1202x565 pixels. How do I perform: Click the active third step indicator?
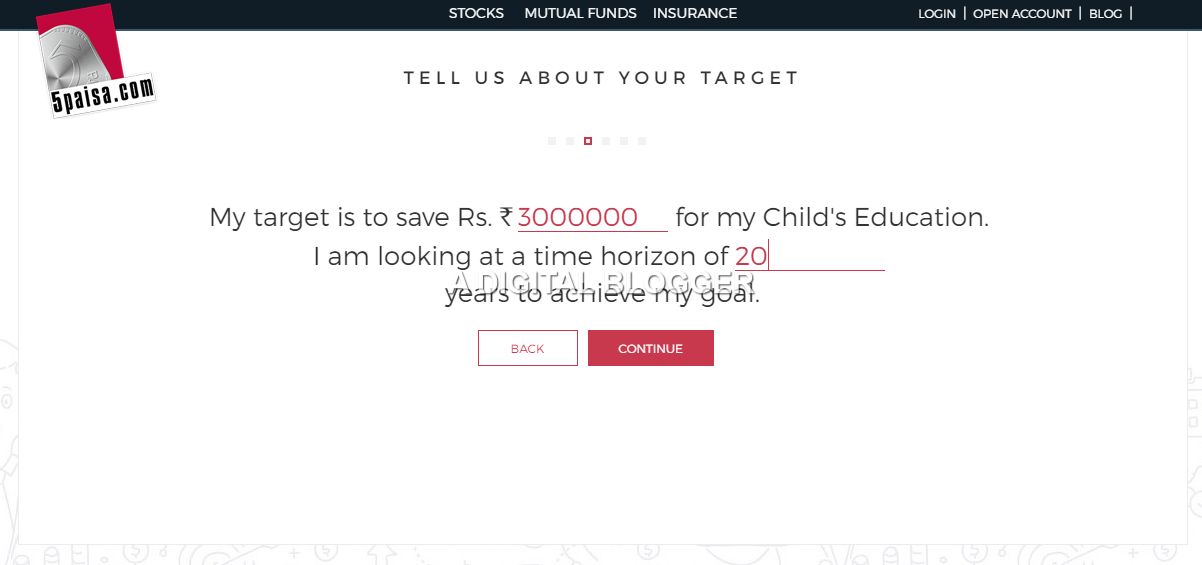coord(588,141)
